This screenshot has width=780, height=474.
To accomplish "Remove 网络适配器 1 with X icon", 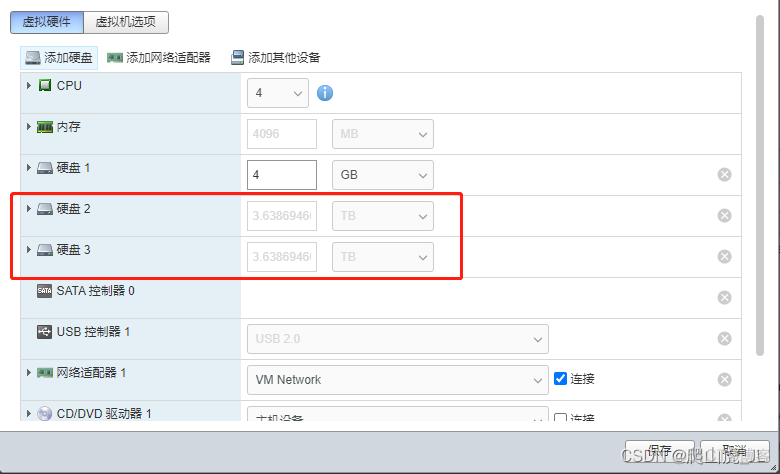I will tap(724, 379).
